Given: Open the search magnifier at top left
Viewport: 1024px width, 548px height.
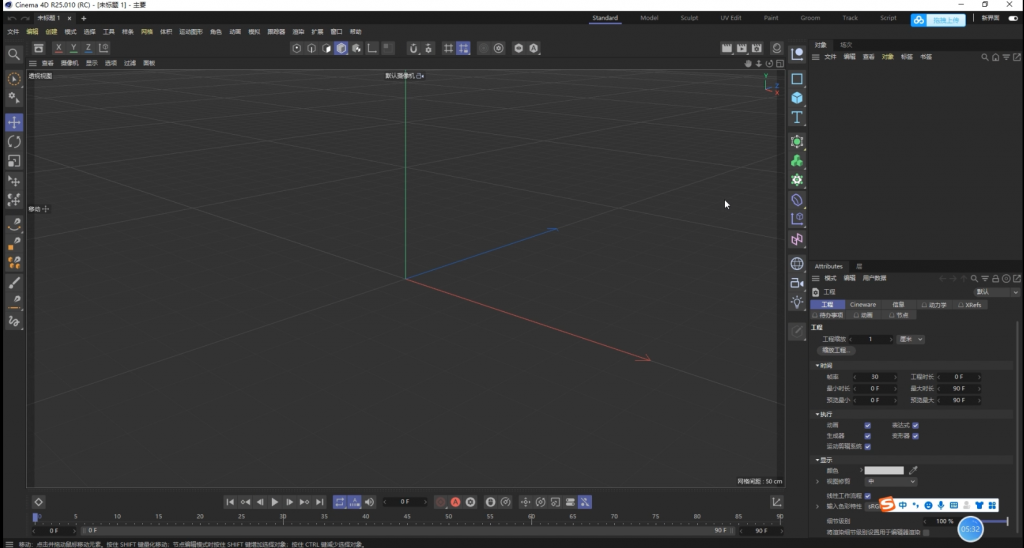Looking at the screenshot, I should pyautogui.click(x=14, y=55).
